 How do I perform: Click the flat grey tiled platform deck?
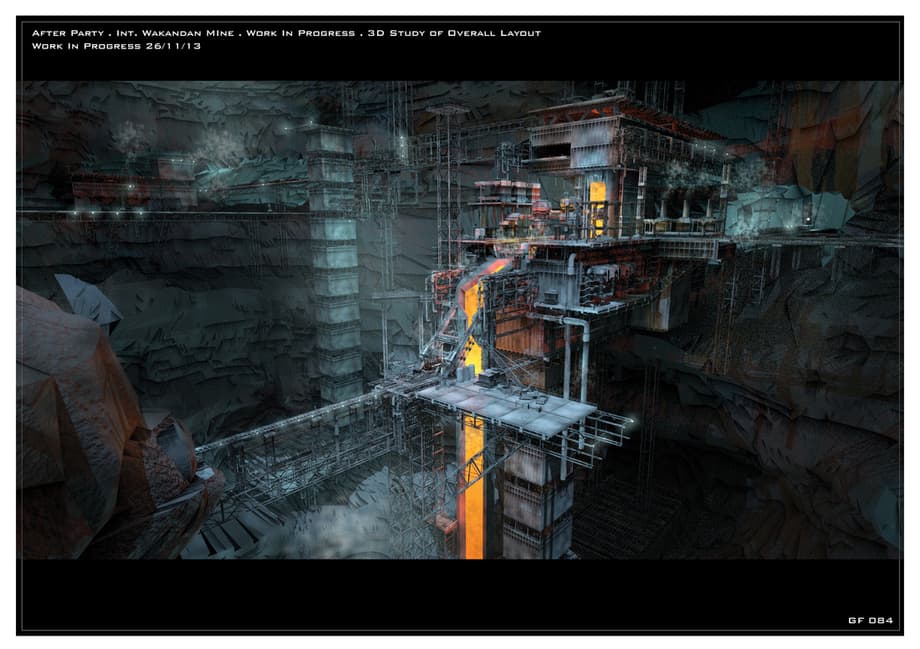pos(505,405)
